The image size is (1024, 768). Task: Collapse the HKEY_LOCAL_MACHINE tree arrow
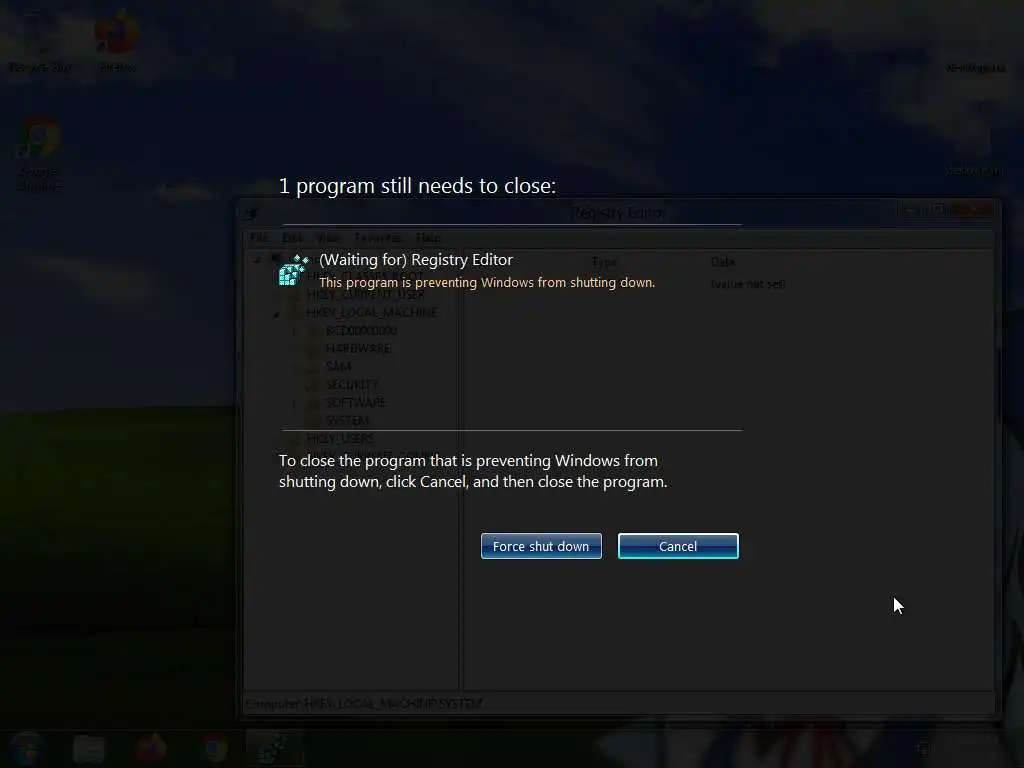pyautogui.click(x=276, y=314)
